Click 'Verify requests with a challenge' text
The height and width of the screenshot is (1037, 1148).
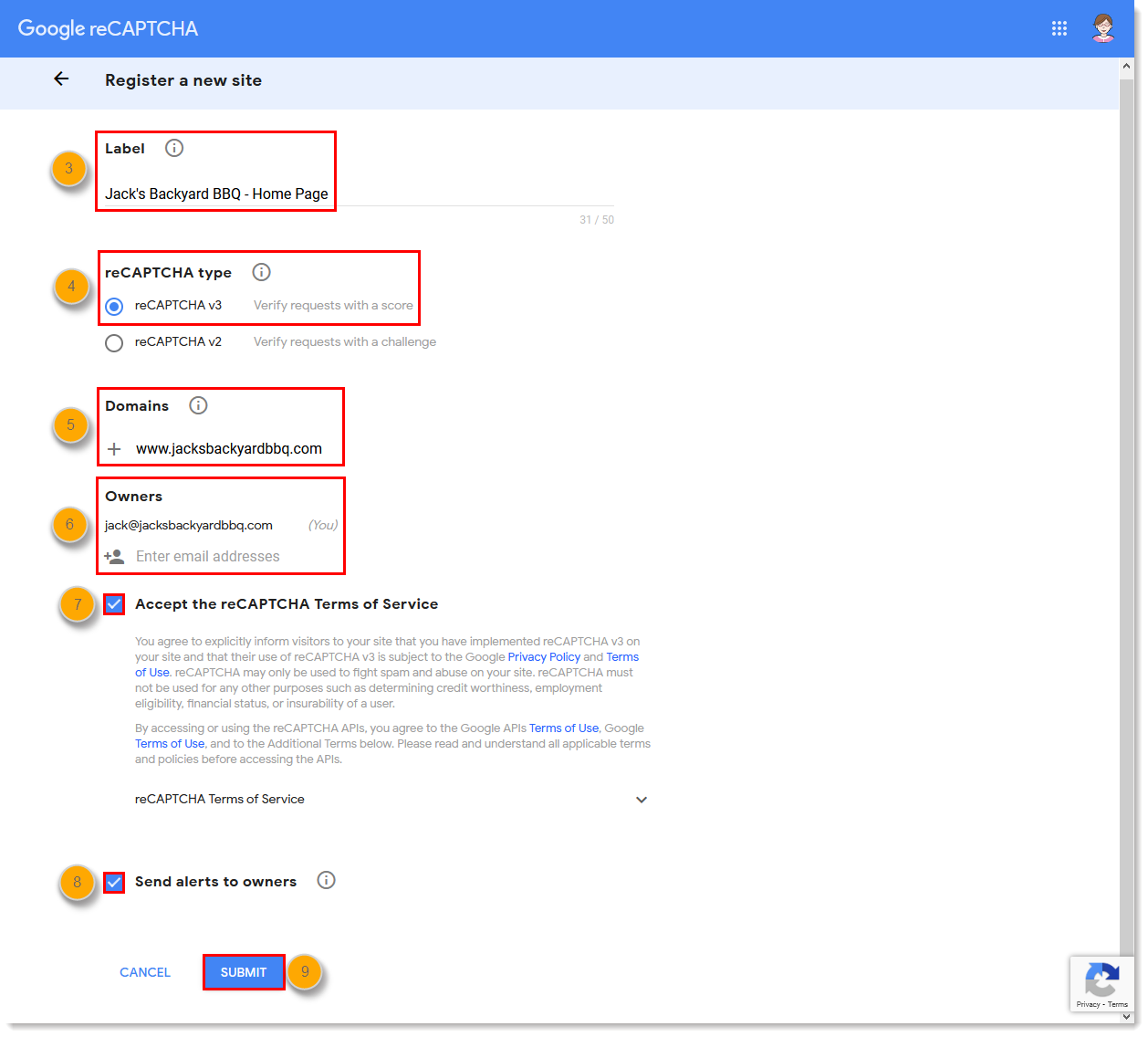(x=345, y=342)
